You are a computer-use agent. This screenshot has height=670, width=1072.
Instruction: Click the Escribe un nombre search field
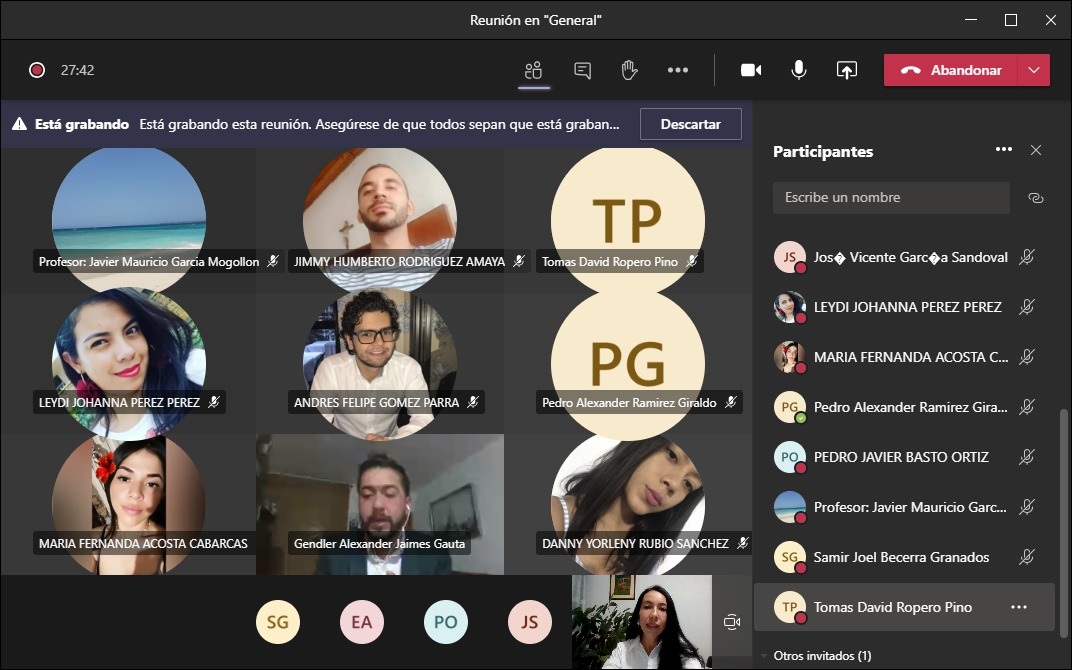[x=890, y=198]
